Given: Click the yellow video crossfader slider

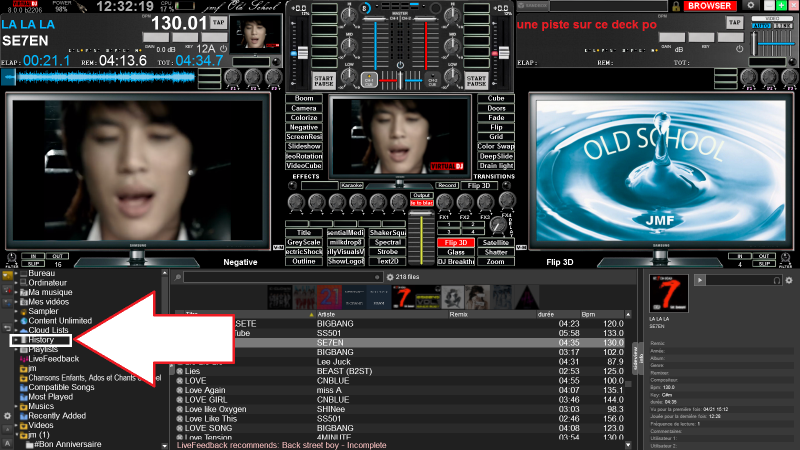Looking at the screenshot, I should [421, 240].
